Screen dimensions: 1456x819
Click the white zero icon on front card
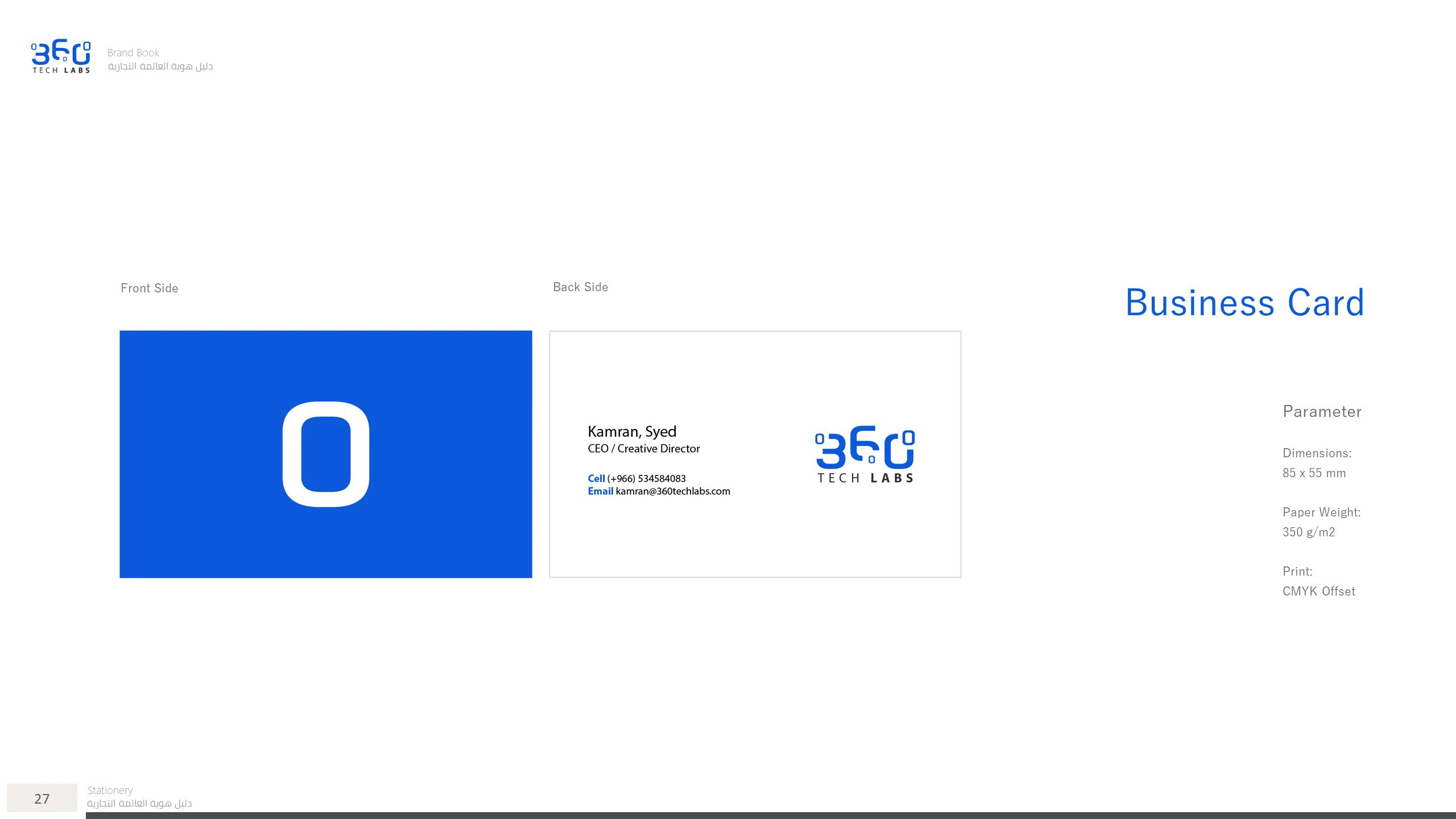point(326,454)
